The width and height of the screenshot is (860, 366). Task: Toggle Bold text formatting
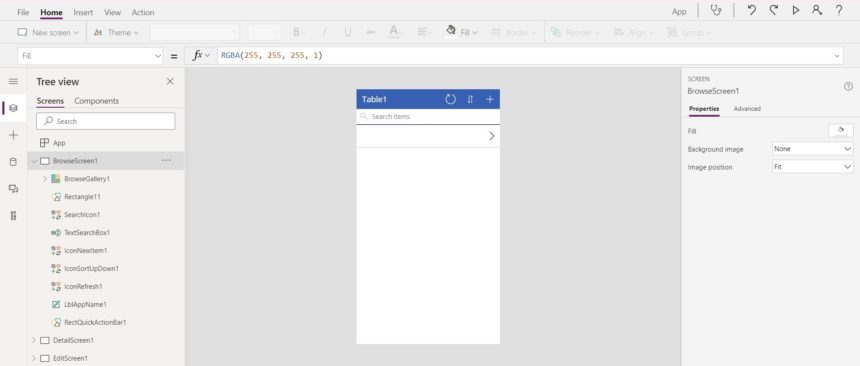coord(297,32)
